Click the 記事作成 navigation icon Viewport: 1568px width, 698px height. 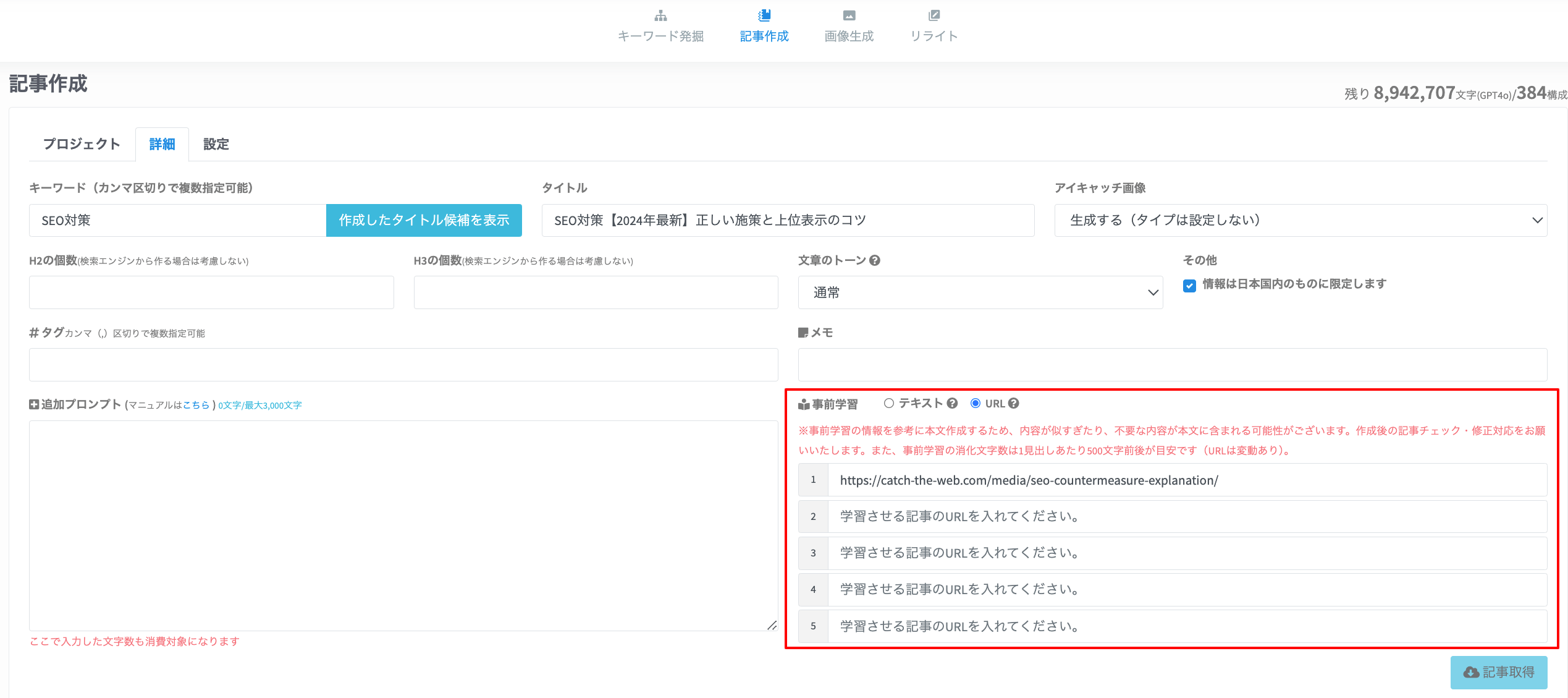(x=764, y=15)
